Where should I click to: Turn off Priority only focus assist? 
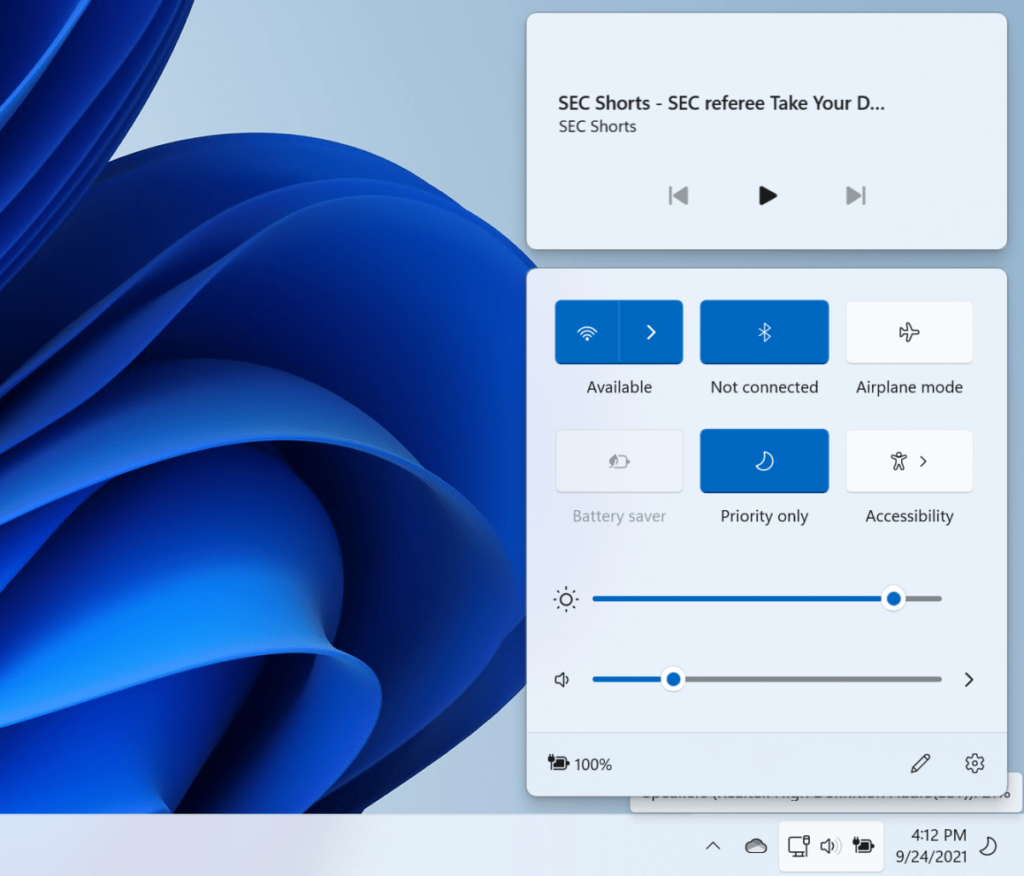pos(764,461)
